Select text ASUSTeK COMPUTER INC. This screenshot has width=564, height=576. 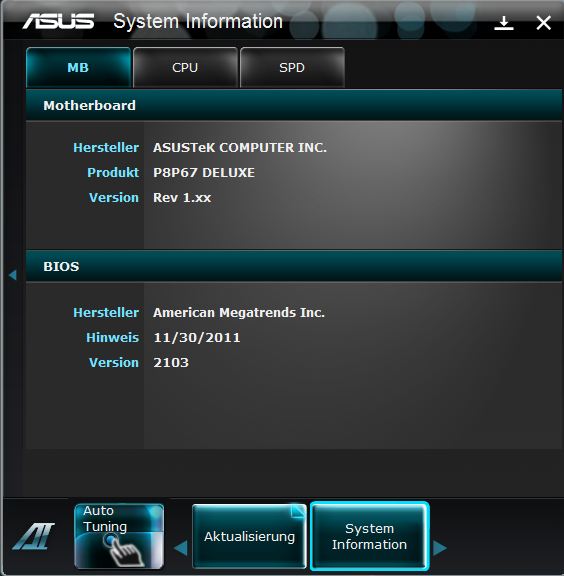coord(240,148)
